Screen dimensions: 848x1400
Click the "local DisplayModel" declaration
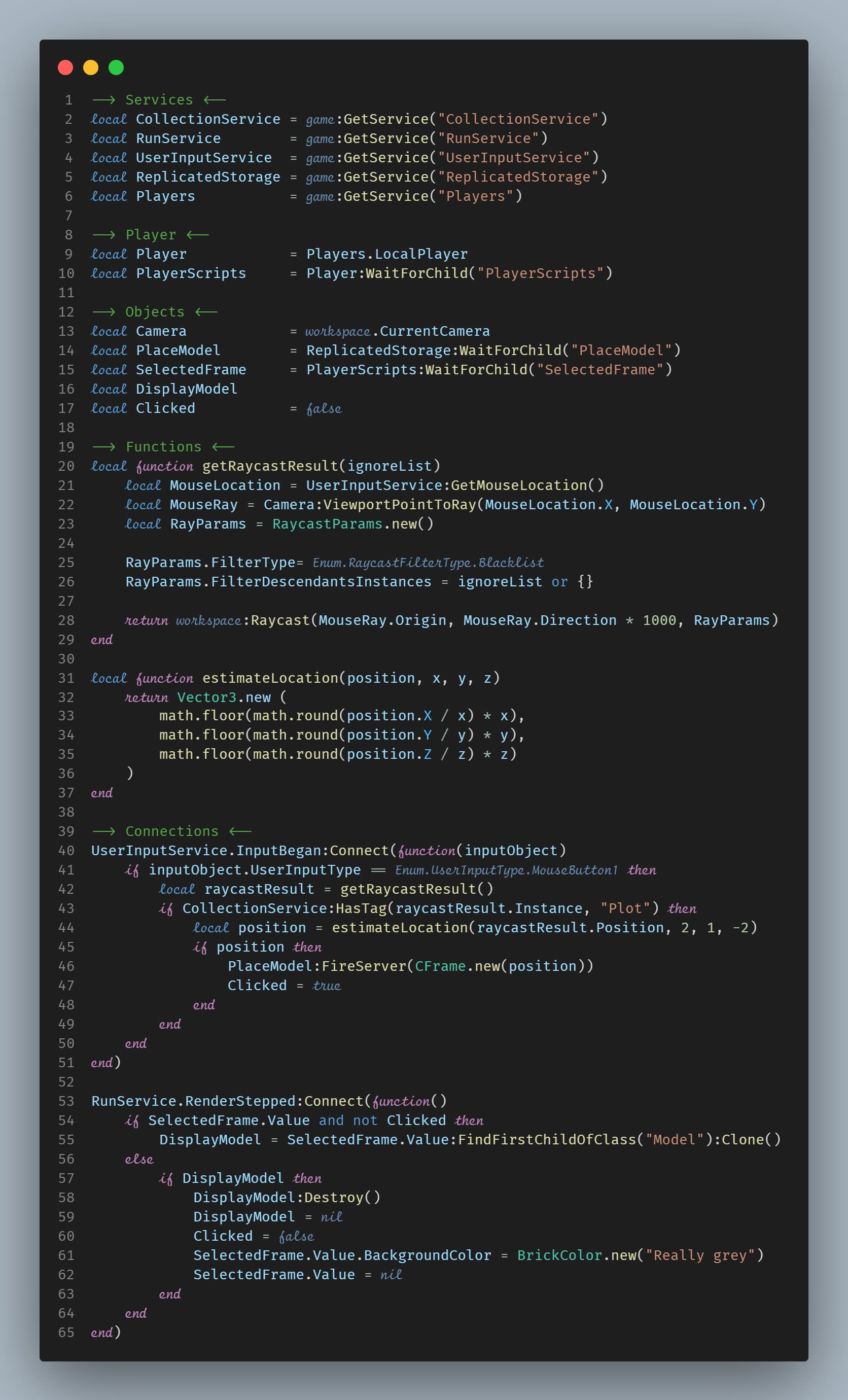pyautogui.click(x=164, y=389)
